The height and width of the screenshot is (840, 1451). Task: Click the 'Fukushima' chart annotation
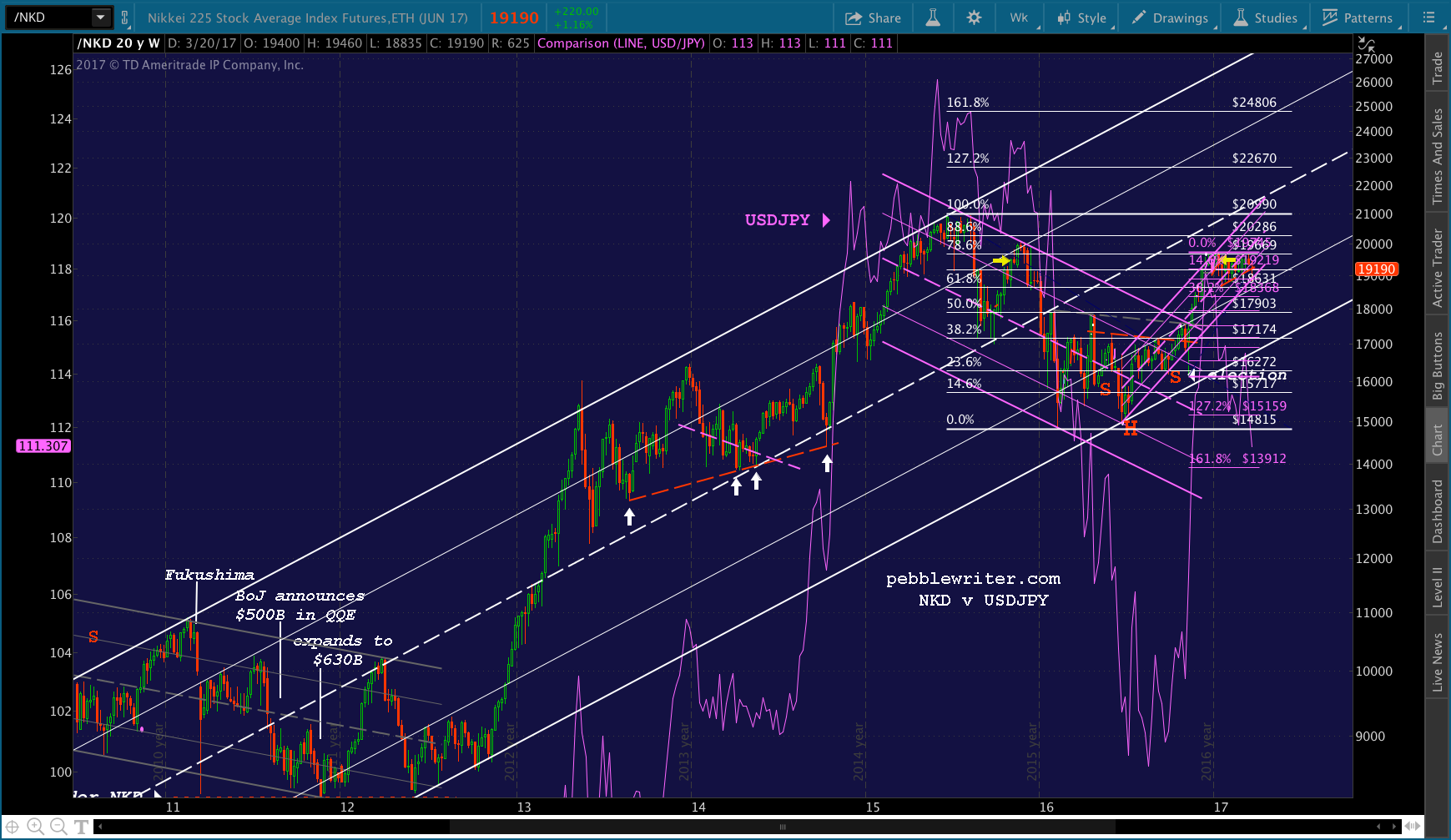pos(209,575)
